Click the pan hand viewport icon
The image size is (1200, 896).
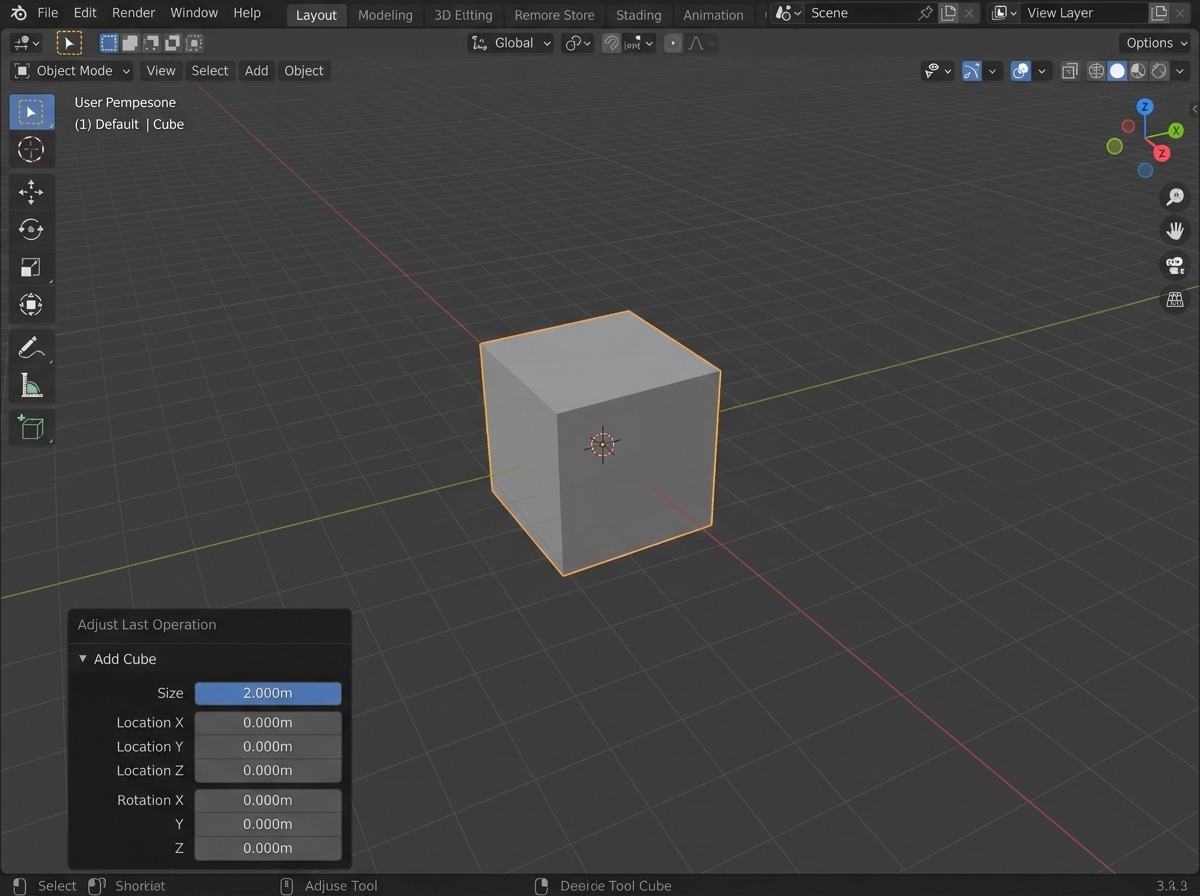pos(1175,230)
